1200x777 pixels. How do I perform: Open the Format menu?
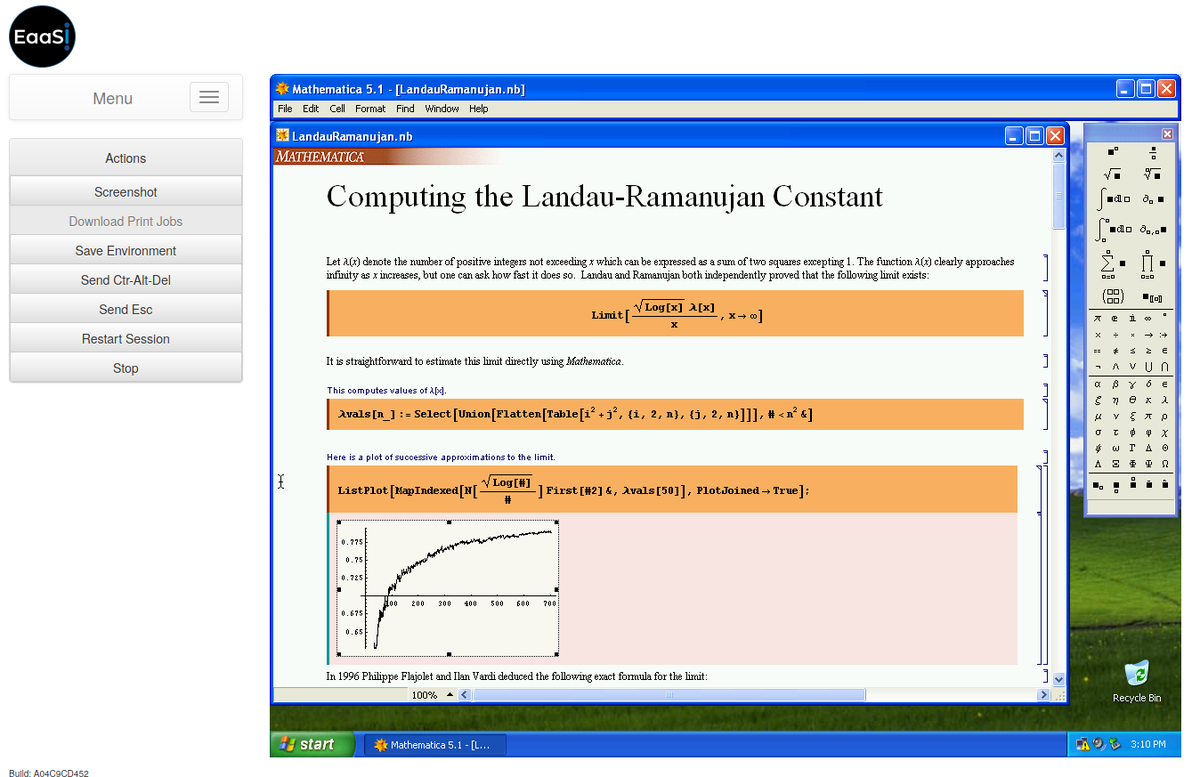(370, 109)
